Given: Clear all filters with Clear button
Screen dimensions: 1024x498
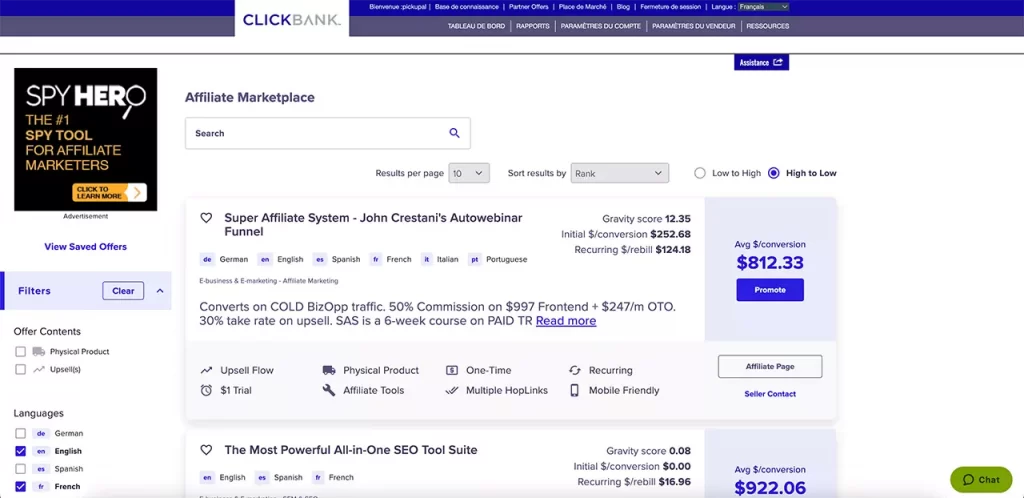Looking at the screenshot, I should click(123, 291).
